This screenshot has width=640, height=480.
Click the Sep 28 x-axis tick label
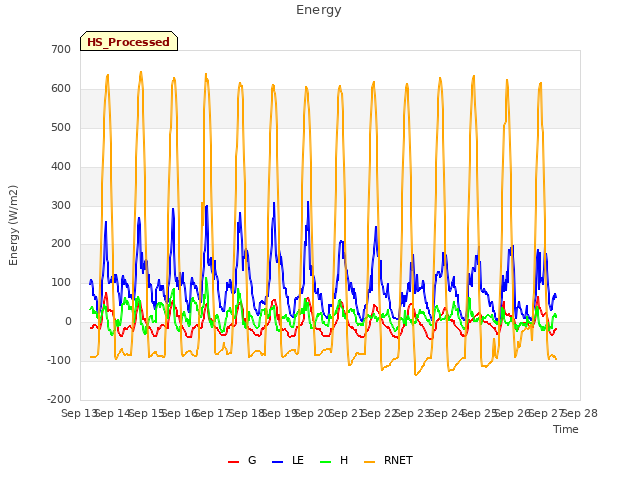tap(580, 413)
